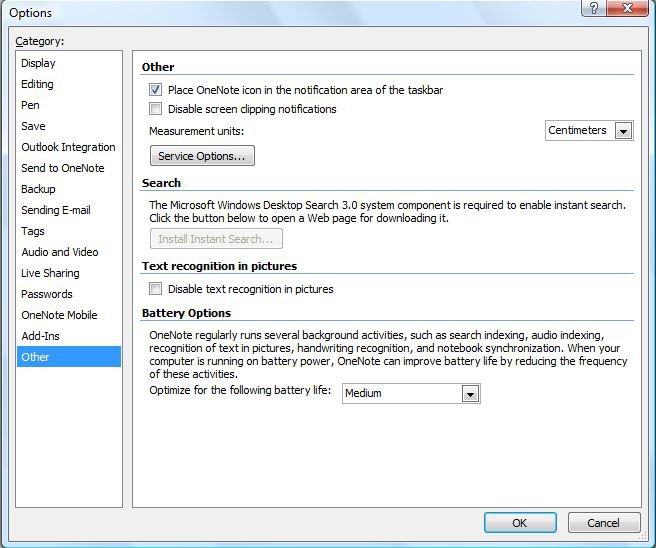The image size is (656, 548).
Task: Click the Service Options button
Action: (202, 156)
